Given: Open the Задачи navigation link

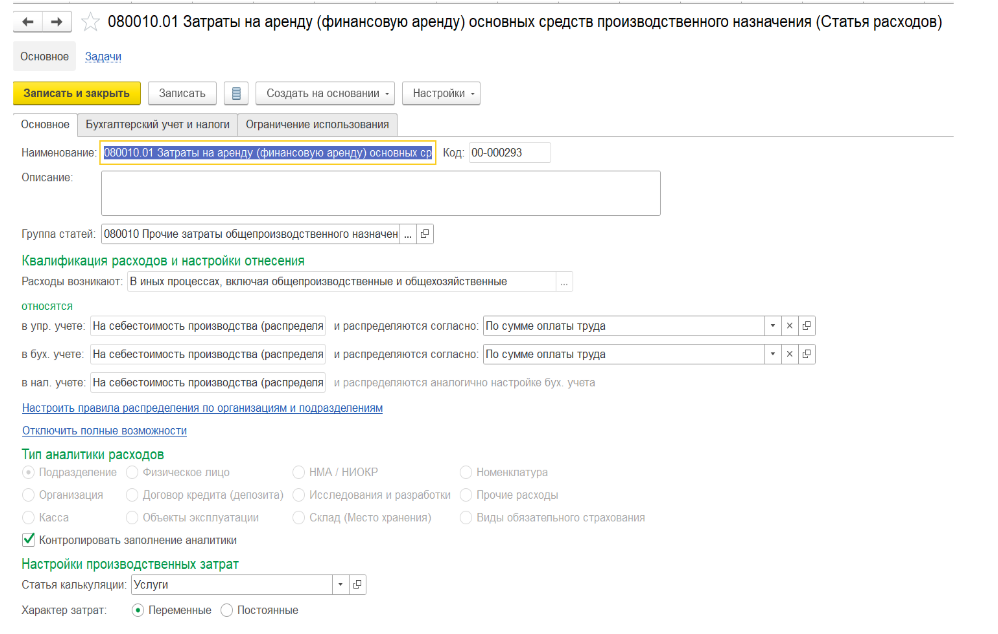Looking at the screenshot, I should tap(103, 57).
